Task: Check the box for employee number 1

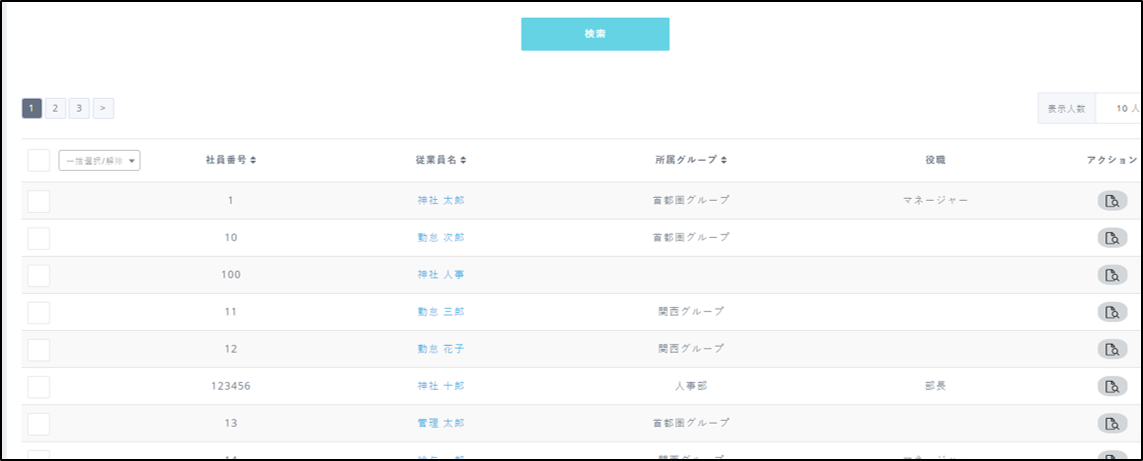Action: tap(38, 201)
